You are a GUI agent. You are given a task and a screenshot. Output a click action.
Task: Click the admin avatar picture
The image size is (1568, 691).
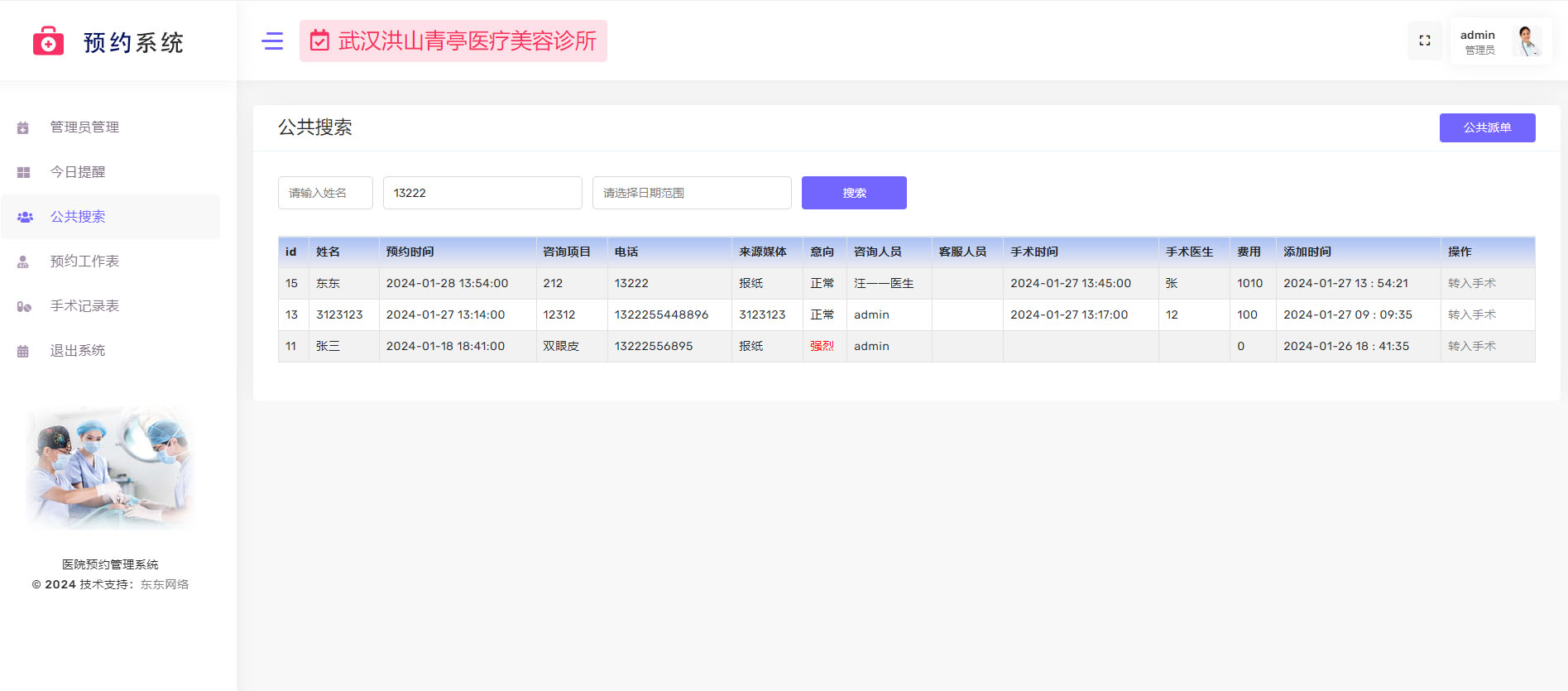pos(1527,41)
